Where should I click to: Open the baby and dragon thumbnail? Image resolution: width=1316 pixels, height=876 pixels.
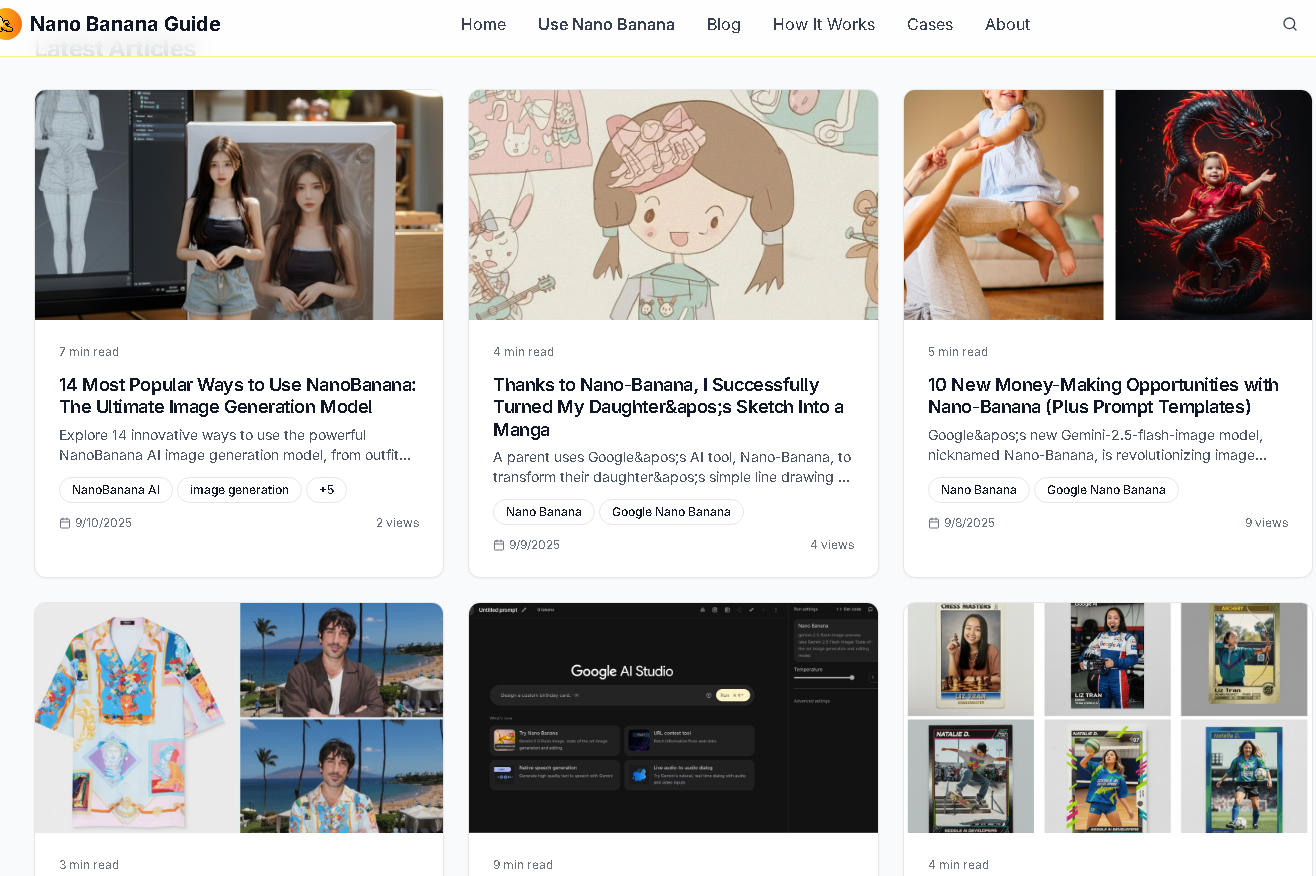1108,205
